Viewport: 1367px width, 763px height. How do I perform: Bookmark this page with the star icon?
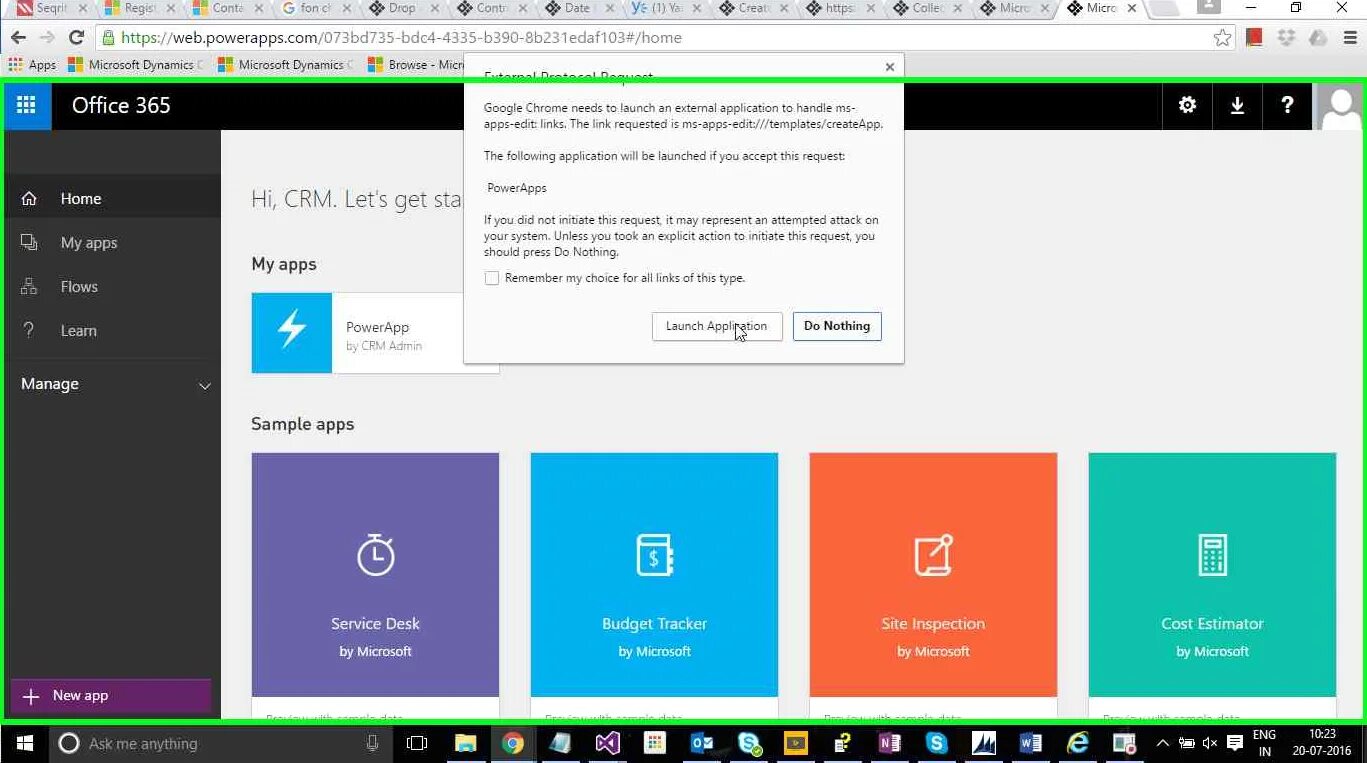1222,38
